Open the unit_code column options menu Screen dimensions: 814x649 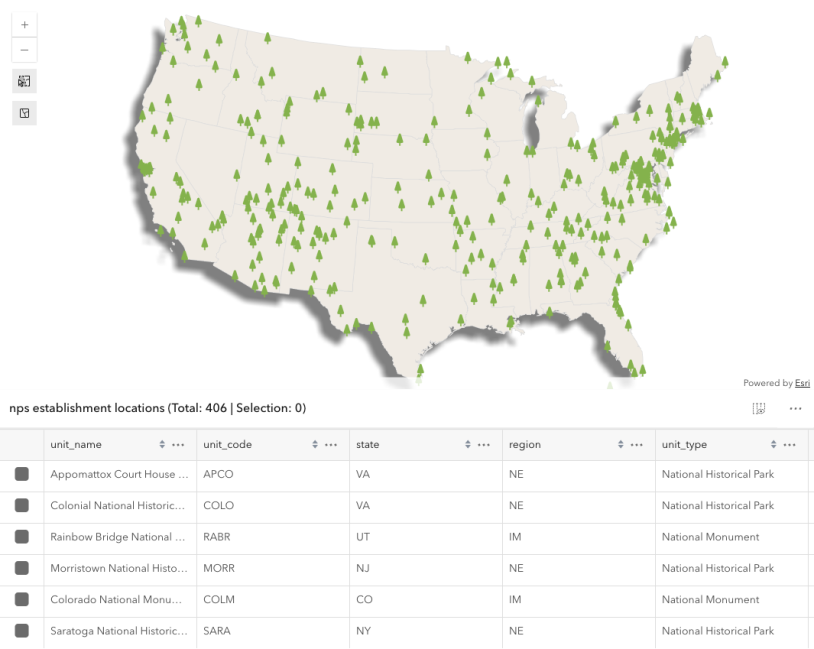pyautogui.click(x=331, y=445)
